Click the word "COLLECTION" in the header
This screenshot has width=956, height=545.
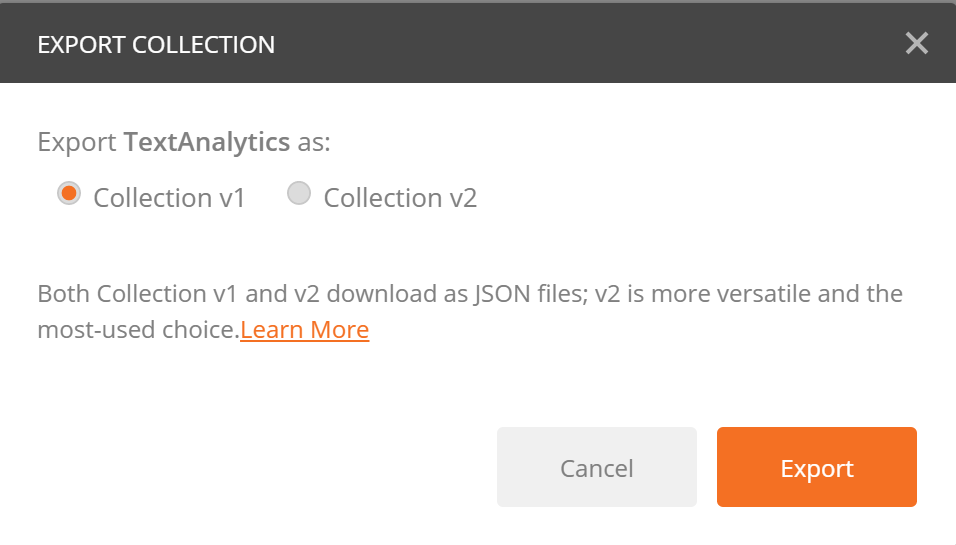point(203,45)
